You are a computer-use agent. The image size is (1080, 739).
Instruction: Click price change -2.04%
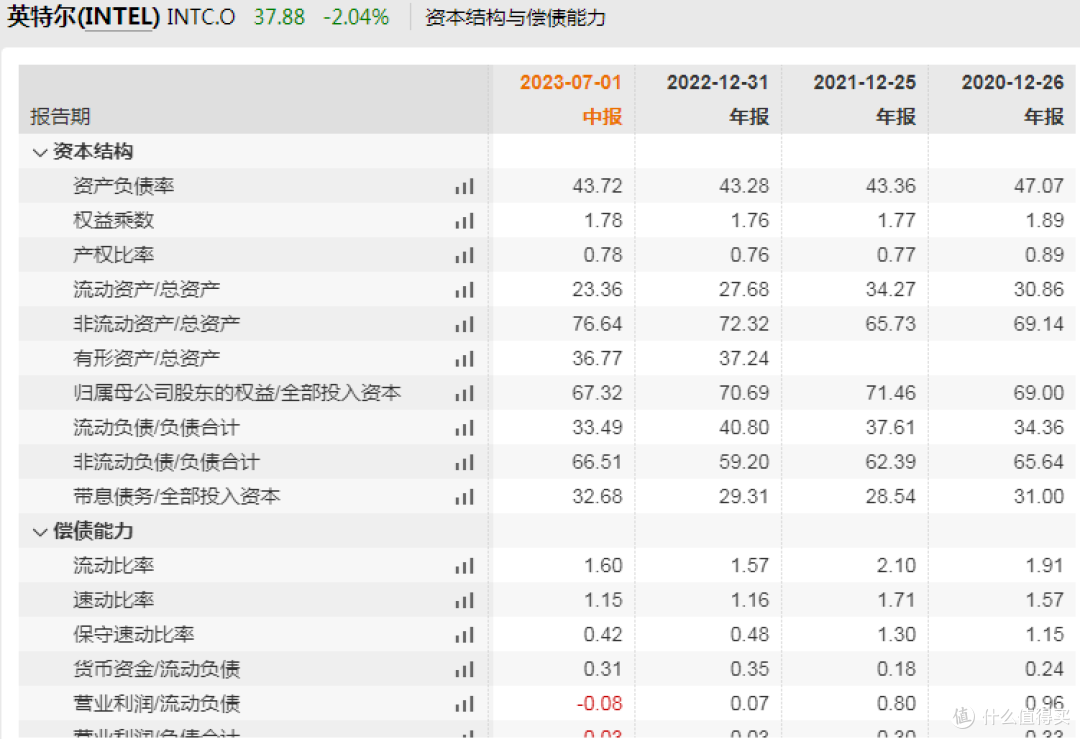click(356, 17)
